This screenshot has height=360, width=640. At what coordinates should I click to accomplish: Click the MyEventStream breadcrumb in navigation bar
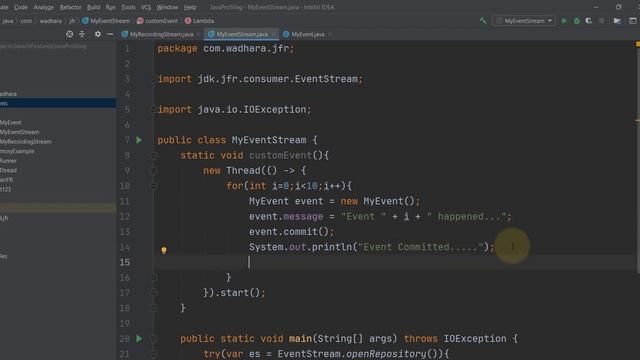tap(106, 21)
